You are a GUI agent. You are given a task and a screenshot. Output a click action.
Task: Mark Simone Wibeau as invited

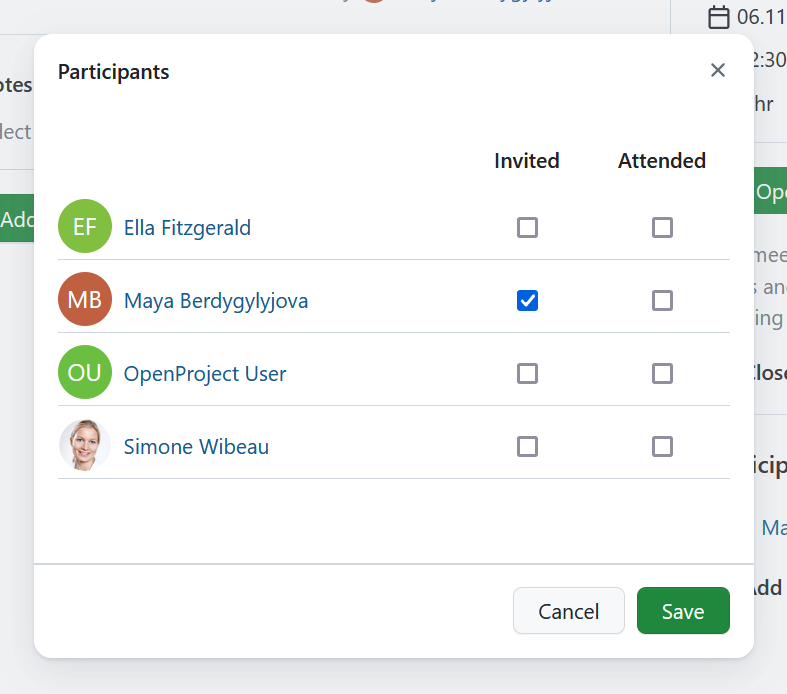click(x=527, y=446)
